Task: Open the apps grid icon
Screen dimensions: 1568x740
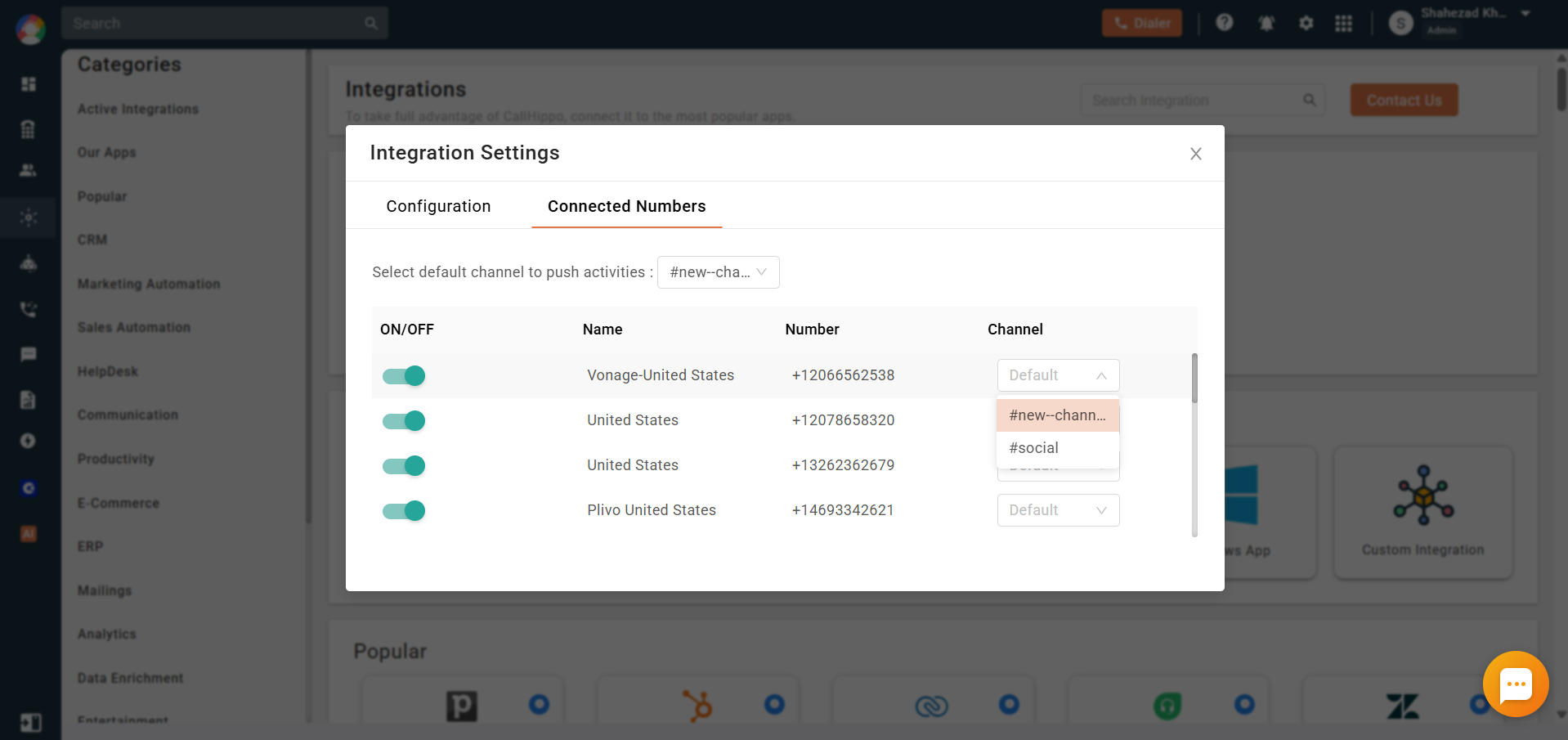Action: tap(1343, 23)
